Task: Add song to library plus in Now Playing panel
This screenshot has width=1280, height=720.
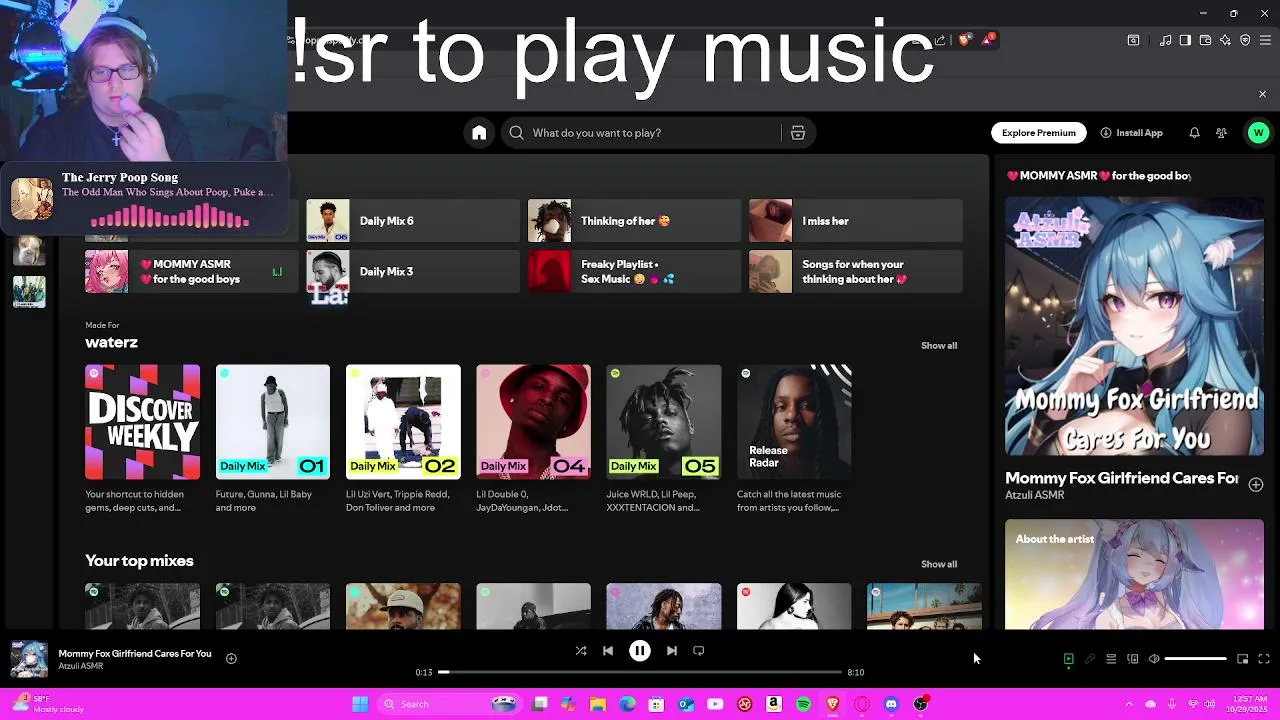Action: point(1256,485)
